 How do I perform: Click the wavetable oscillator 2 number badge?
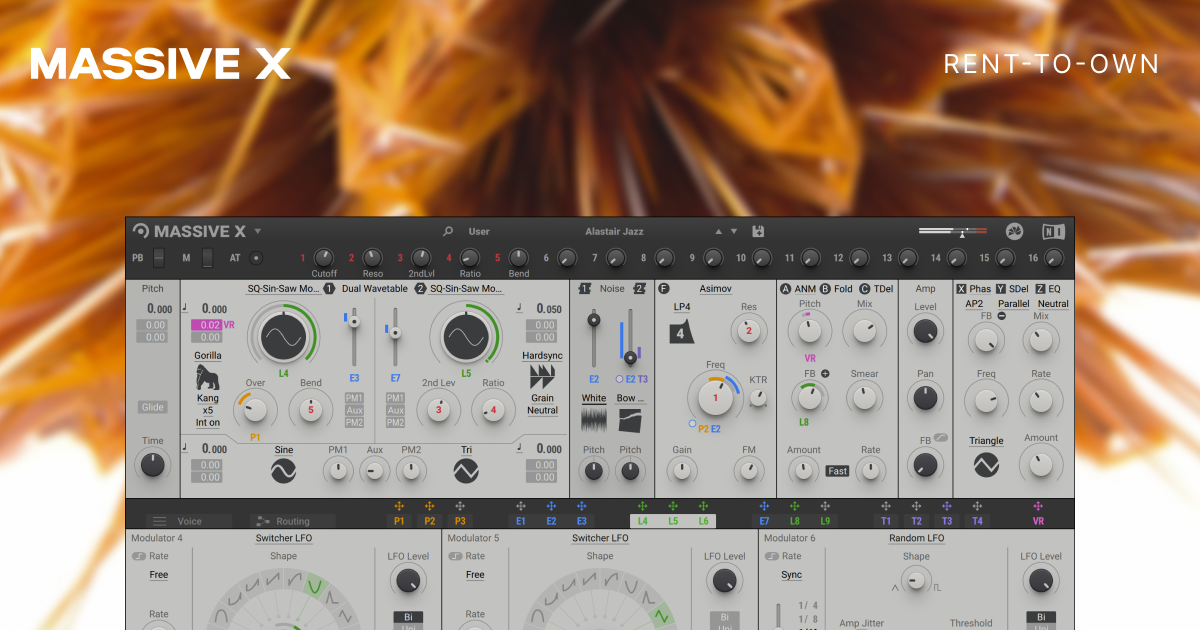[x=420, y=289]
